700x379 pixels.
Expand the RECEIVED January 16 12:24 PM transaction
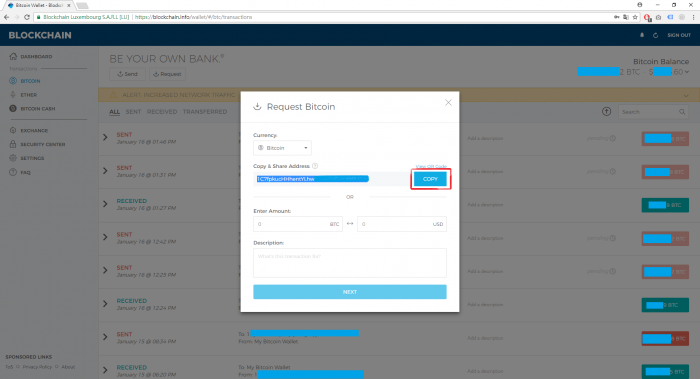click(x=105, y=304)
